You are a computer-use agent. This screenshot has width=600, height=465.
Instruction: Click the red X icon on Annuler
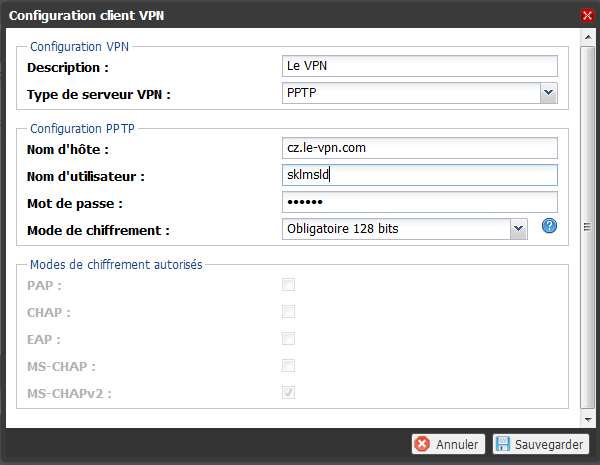click(422, 444)
